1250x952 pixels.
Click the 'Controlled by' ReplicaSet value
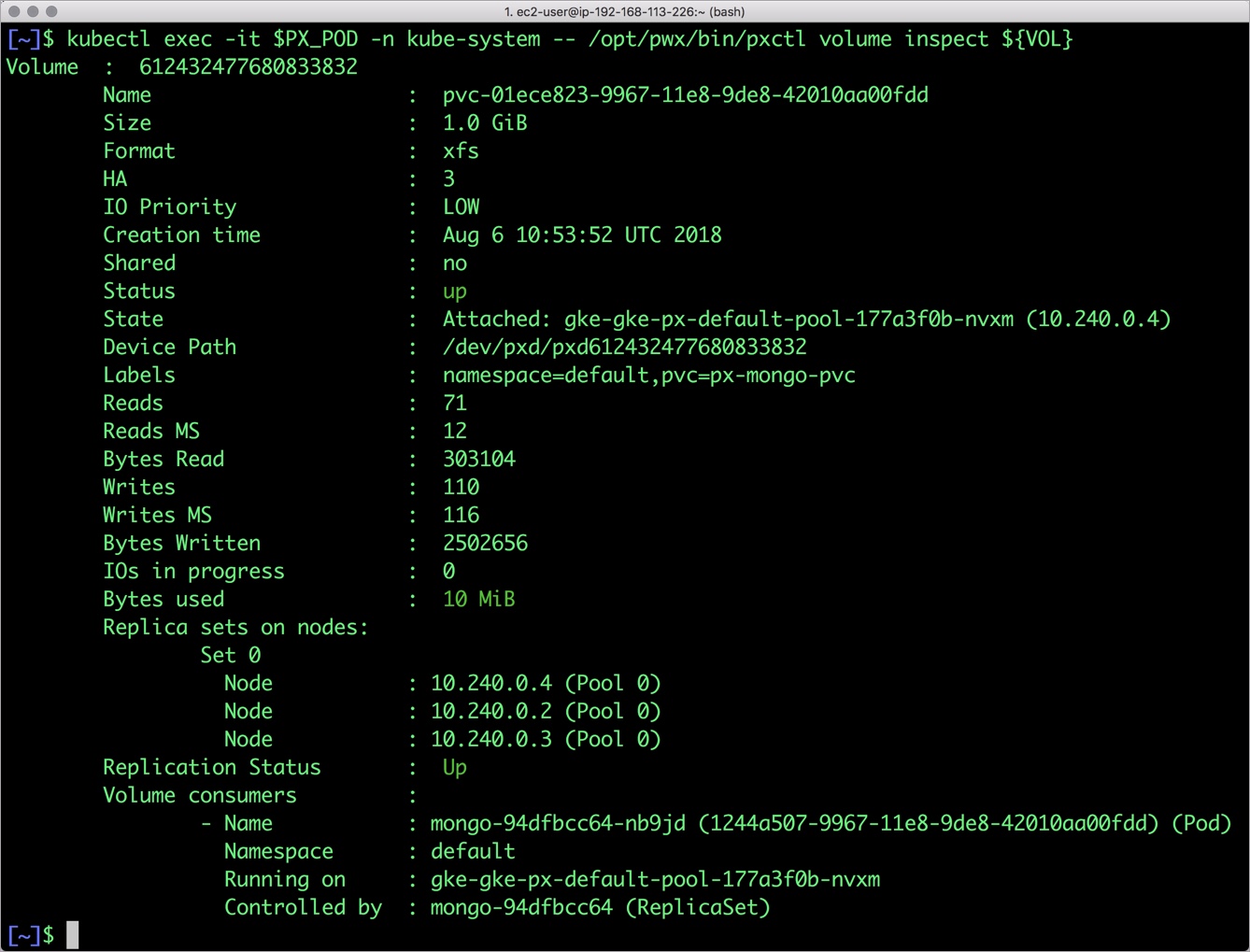(600, 908)
